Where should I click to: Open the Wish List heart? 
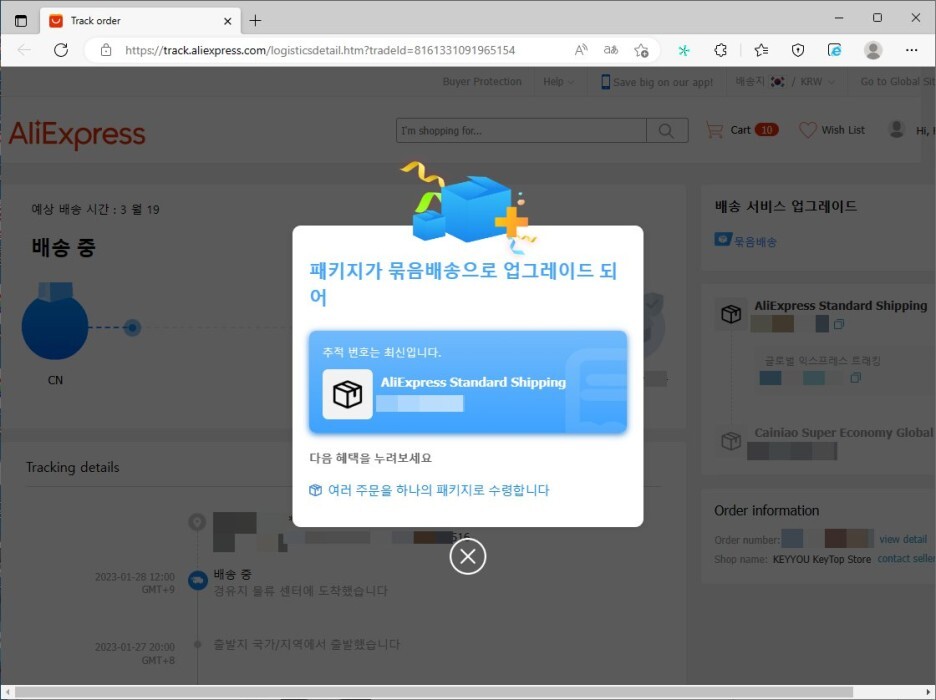point(832,130)
